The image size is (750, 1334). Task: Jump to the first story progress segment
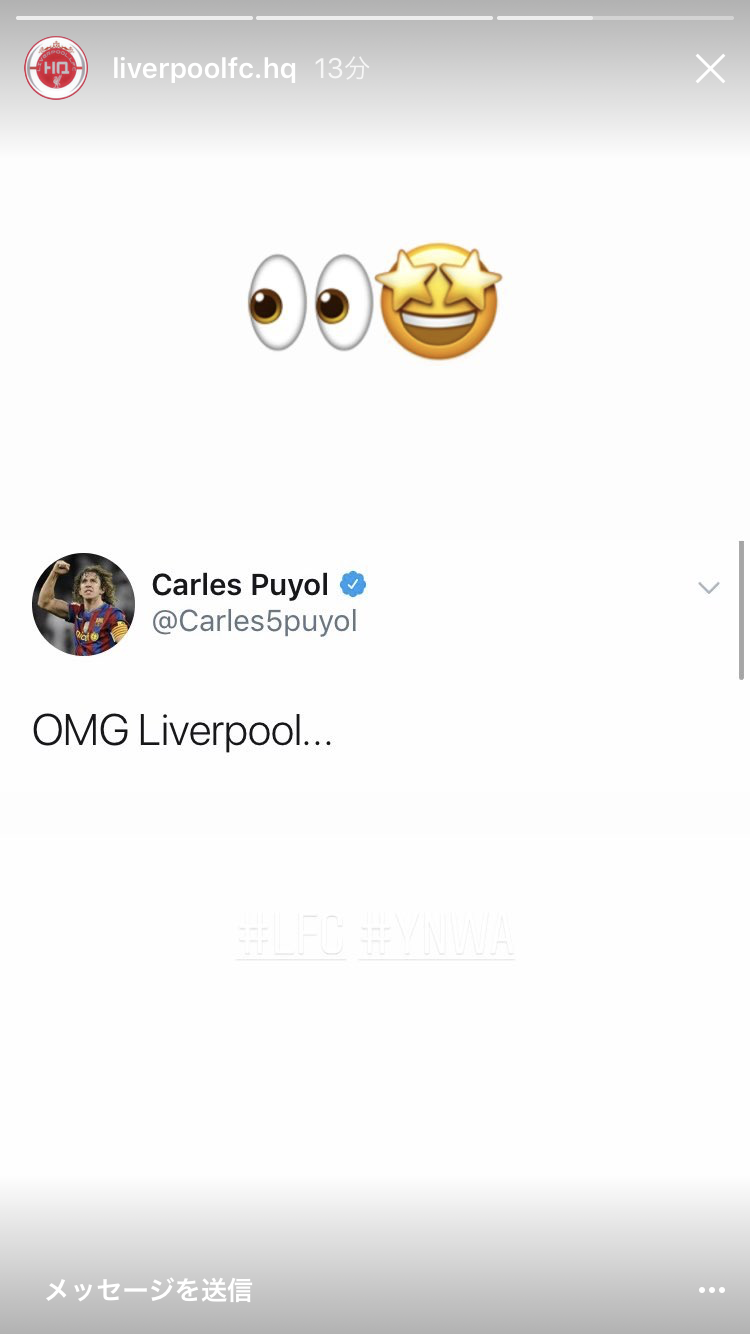[x=134, y=17]
